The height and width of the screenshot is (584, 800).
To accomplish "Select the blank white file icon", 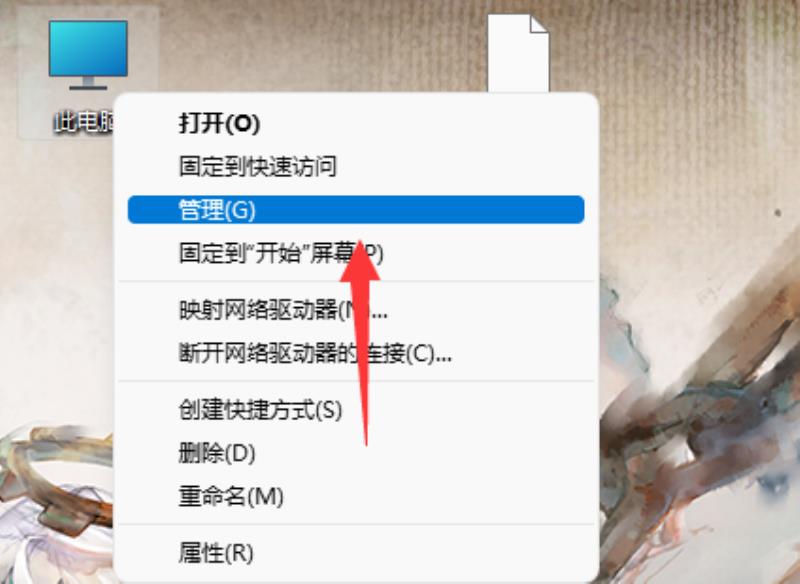I will (518, 53).
